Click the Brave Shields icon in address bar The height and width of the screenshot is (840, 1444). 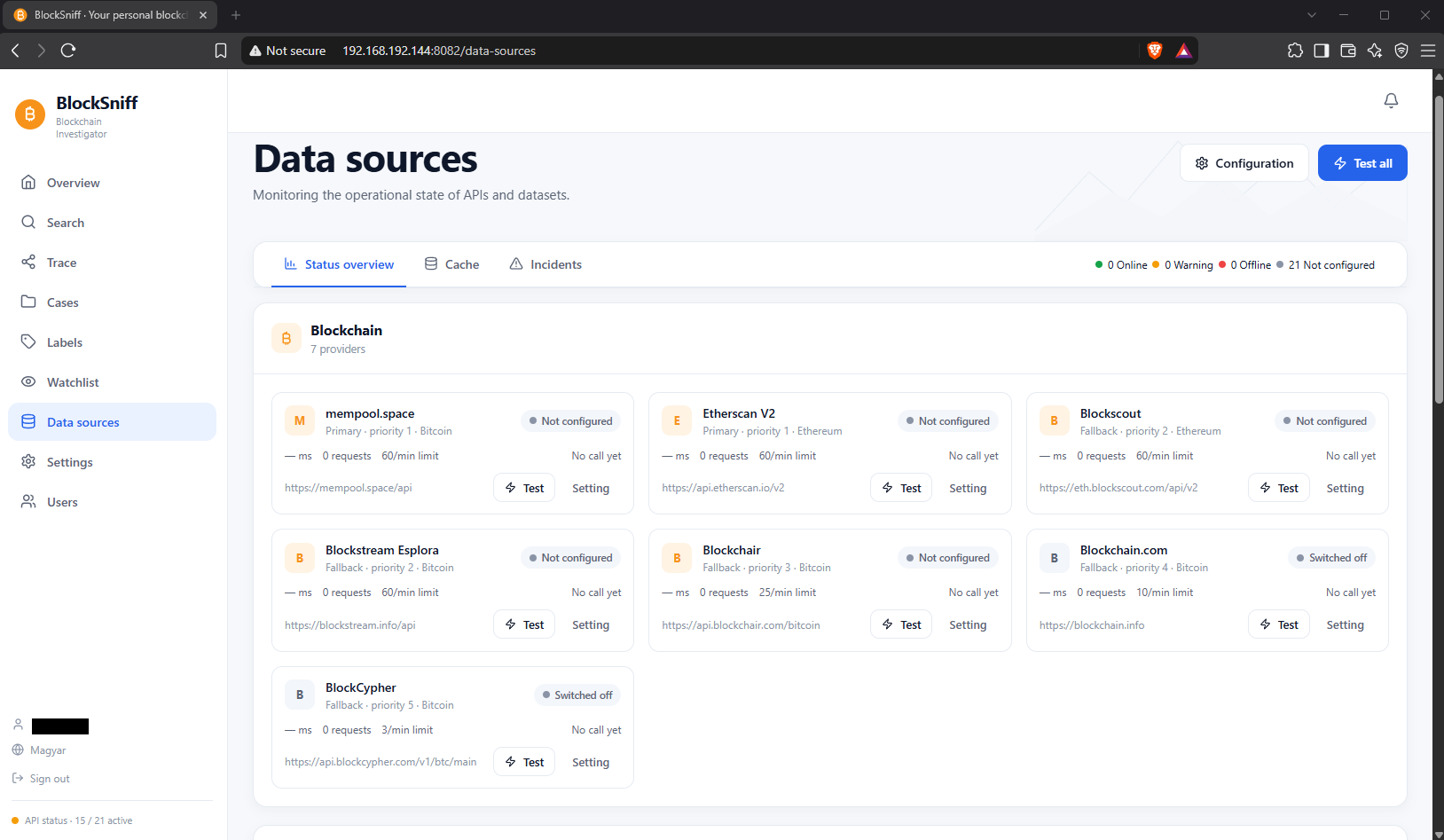[1155, 51]
